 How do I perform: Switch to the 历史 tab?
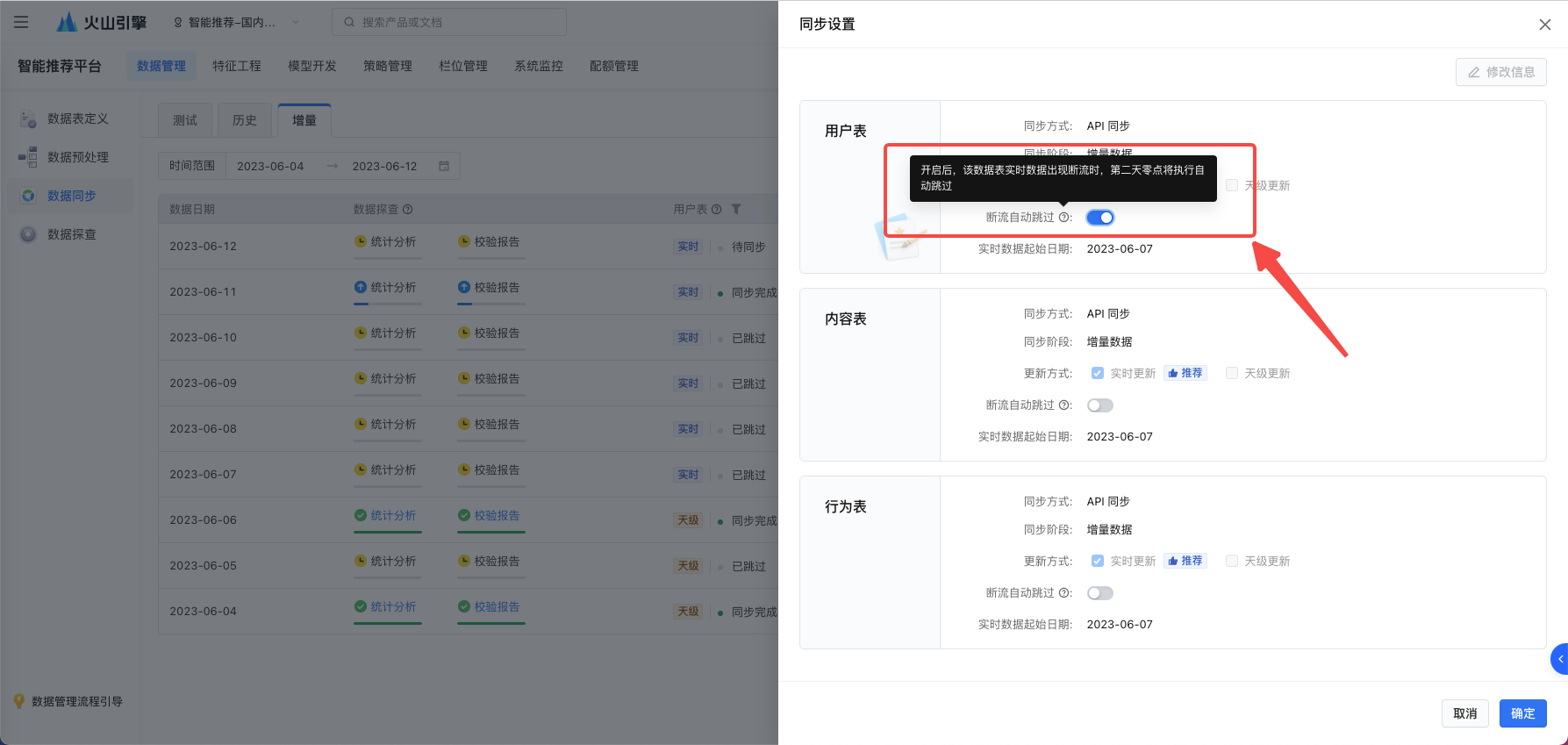click(x=245, y=120)
